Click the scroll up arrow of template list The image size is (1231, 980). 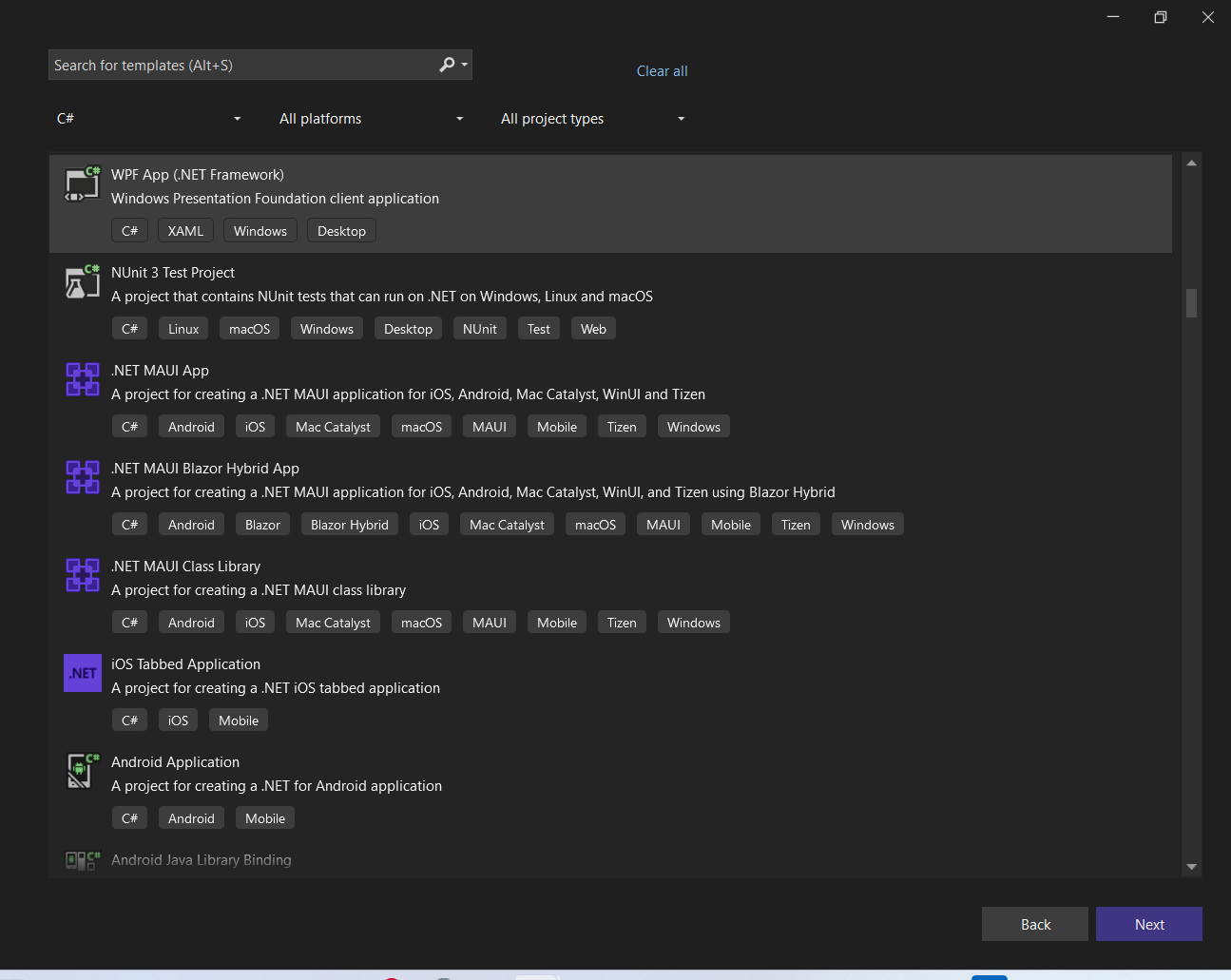coord(1191,163)
